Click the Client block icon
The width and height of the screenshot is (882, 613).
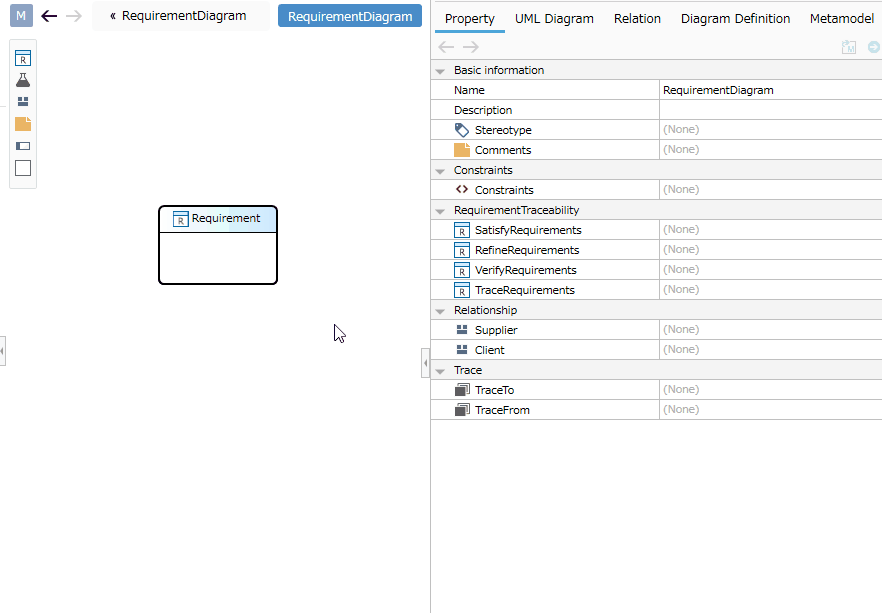point(462,349)
